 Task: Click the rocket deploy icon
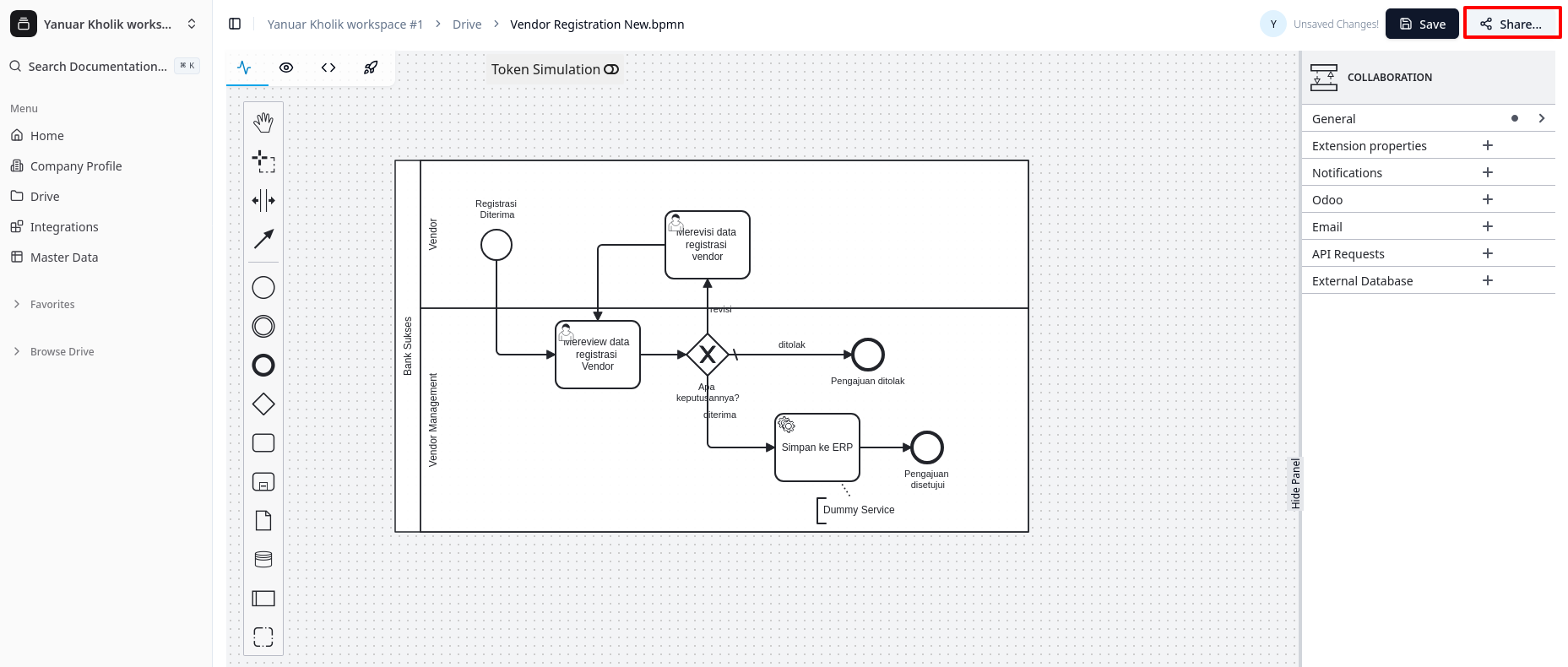371,68
